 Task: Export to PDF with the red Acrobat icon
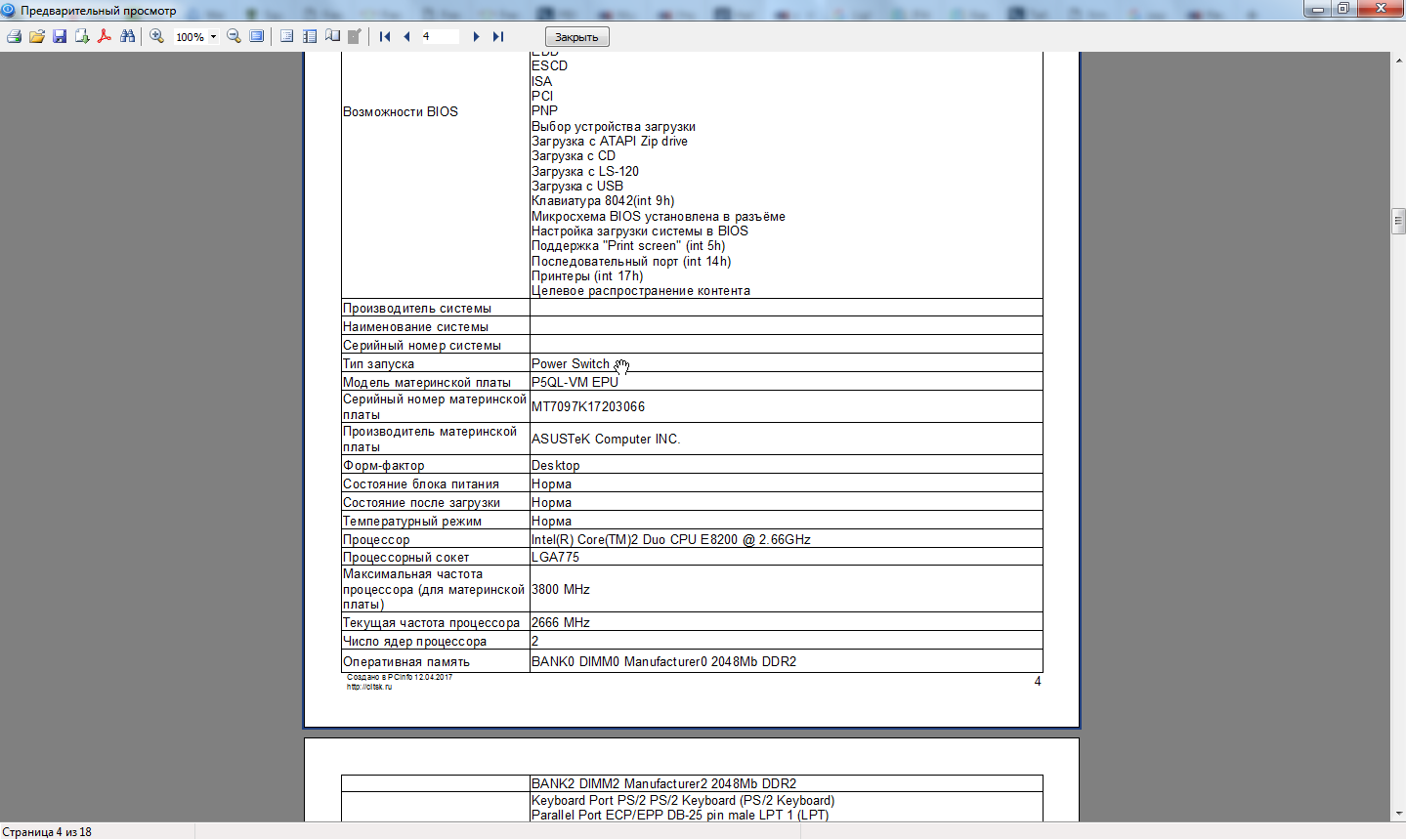point(105,36)
